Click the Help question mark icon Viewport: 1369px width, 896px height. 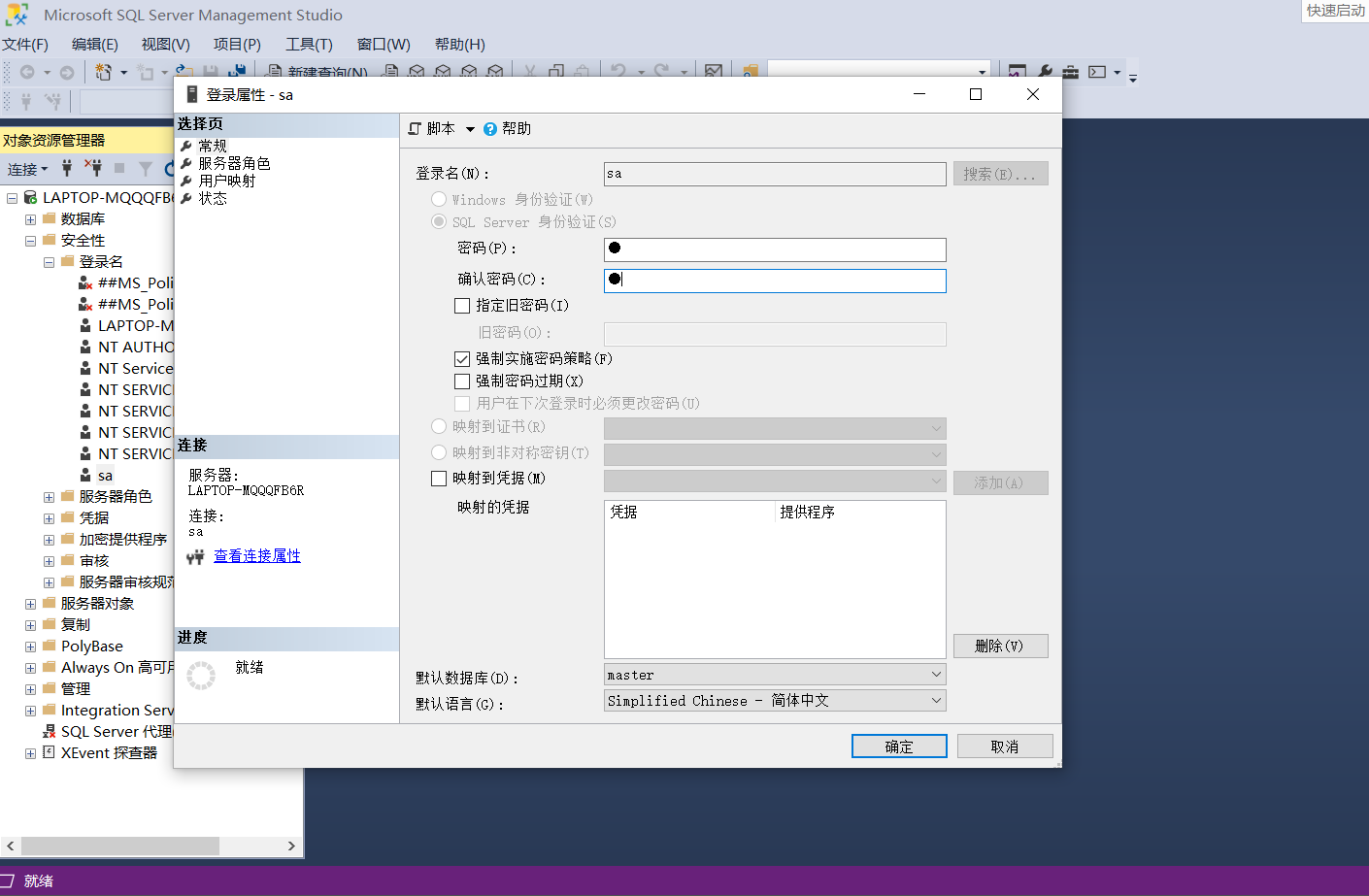point(490,129)
